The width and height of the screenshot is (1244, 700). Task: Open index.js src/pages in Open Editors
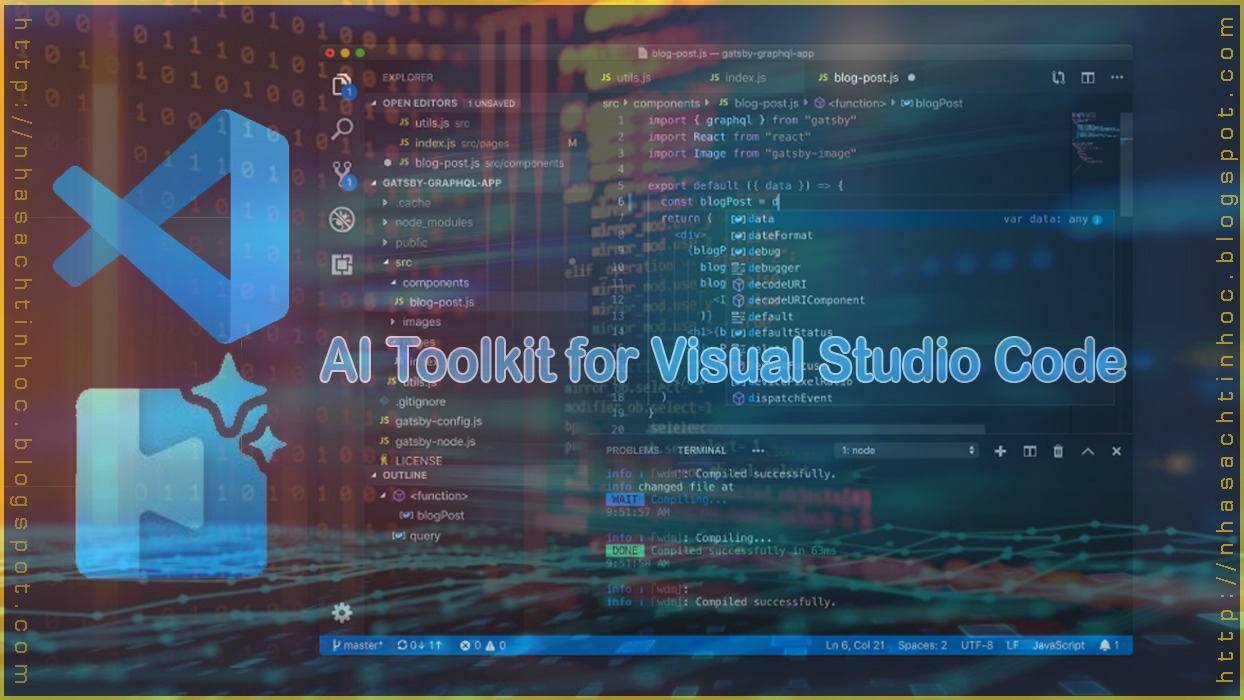[454, 143]
